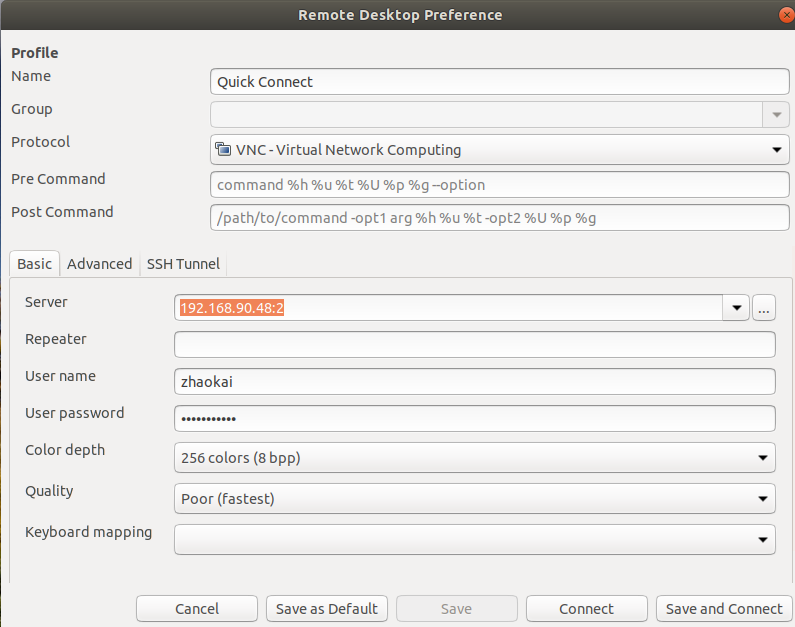Open the SSH Tunnel tab
Screen dimensions: 795x627
pos(183,264)
